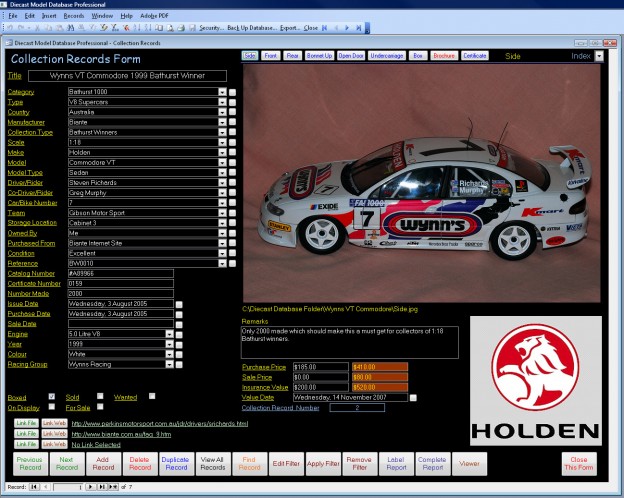Viewport: 624px width, 498px height.
Task: Open the Manufacturer dropdown list
Action: coord(222,122)
